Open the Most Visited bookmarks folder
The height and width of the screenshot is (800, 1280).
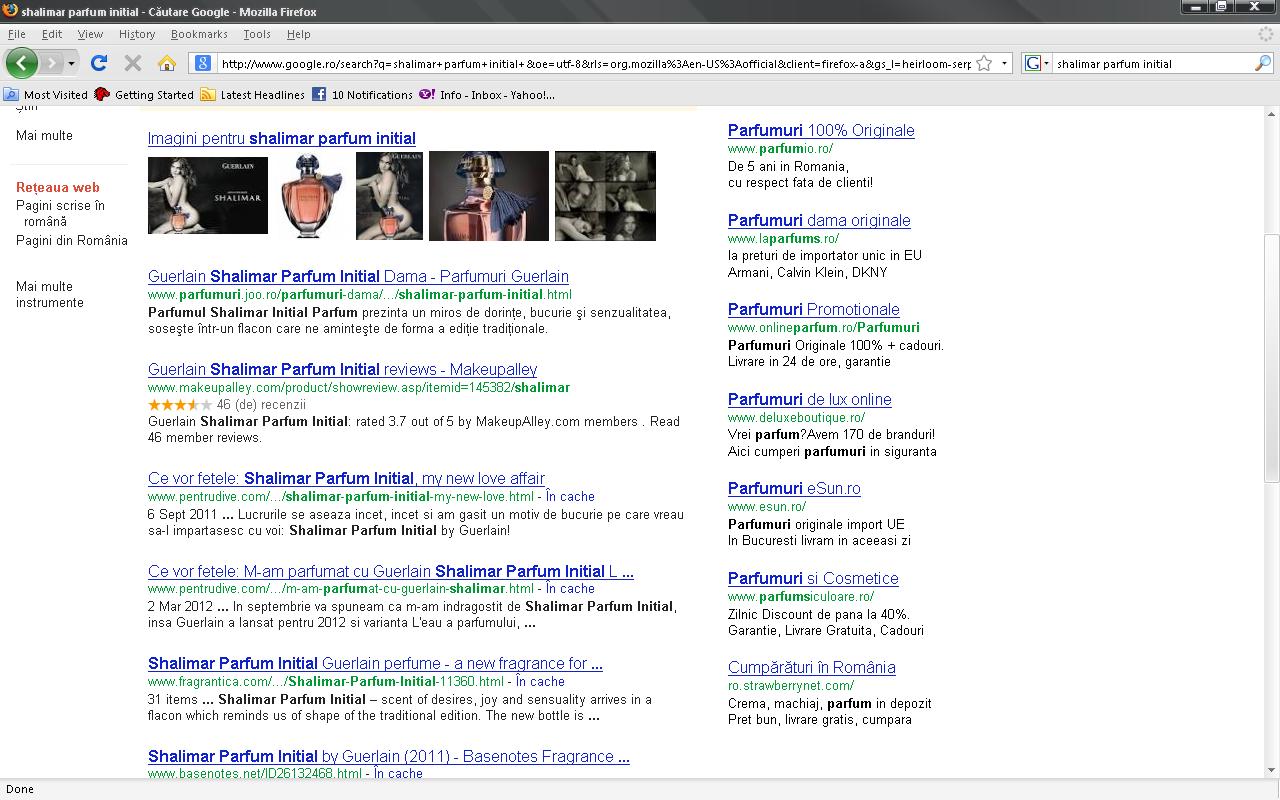tap(46, 95)
